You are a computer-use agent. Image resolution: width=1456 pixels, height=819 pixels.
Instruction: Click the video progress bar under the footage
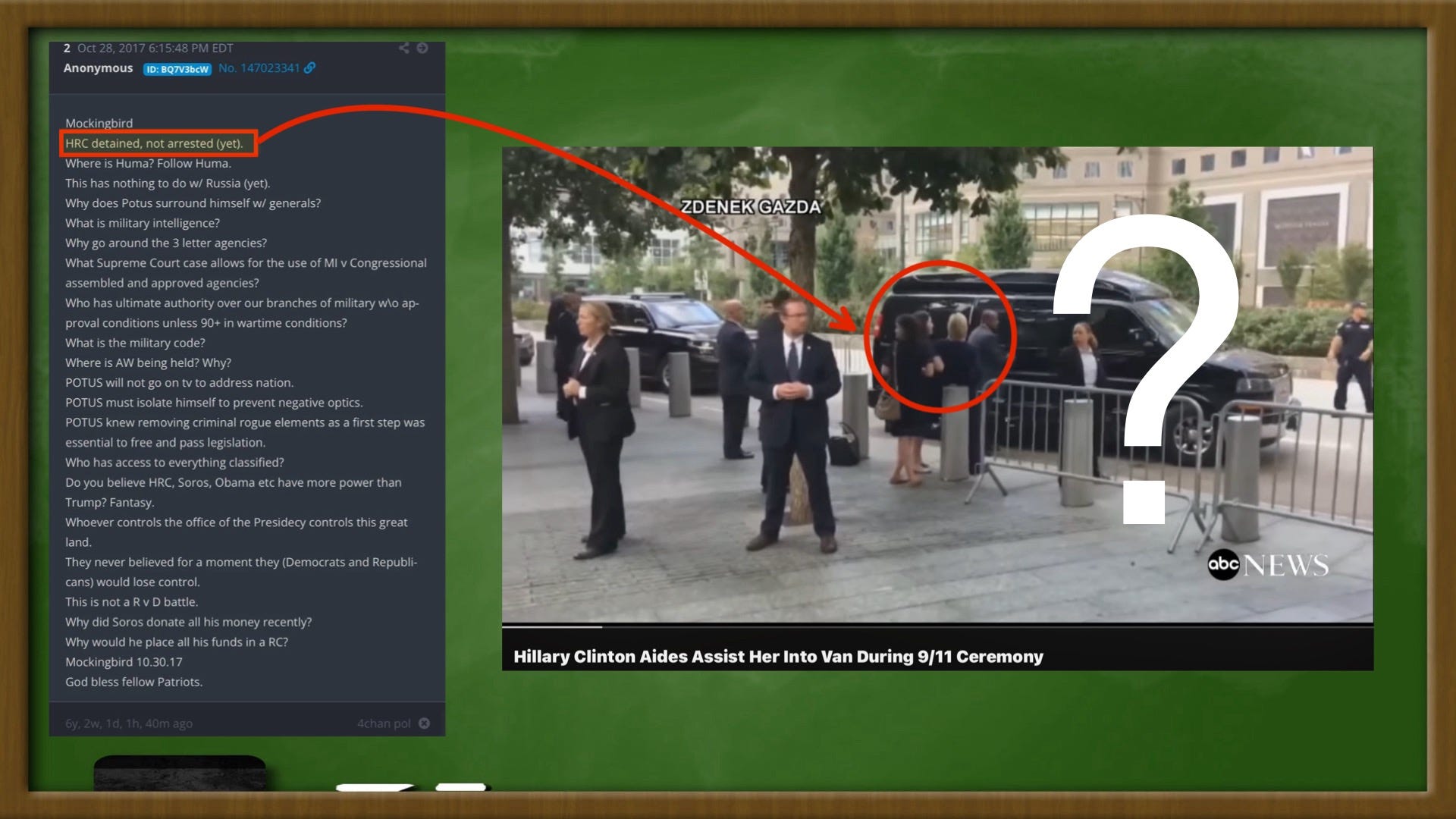[x=937, y=626]
